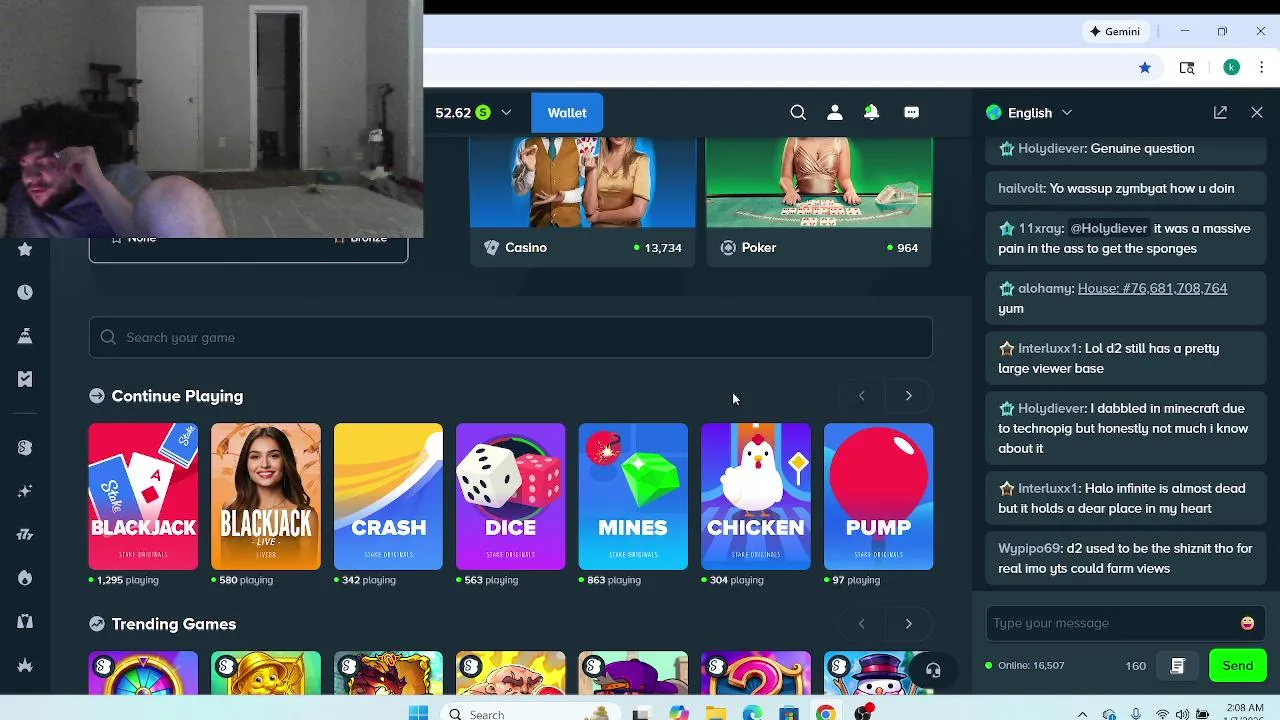Open the Chrome extensions icon
1280x720 pixels.
[x=1187, y=68]
